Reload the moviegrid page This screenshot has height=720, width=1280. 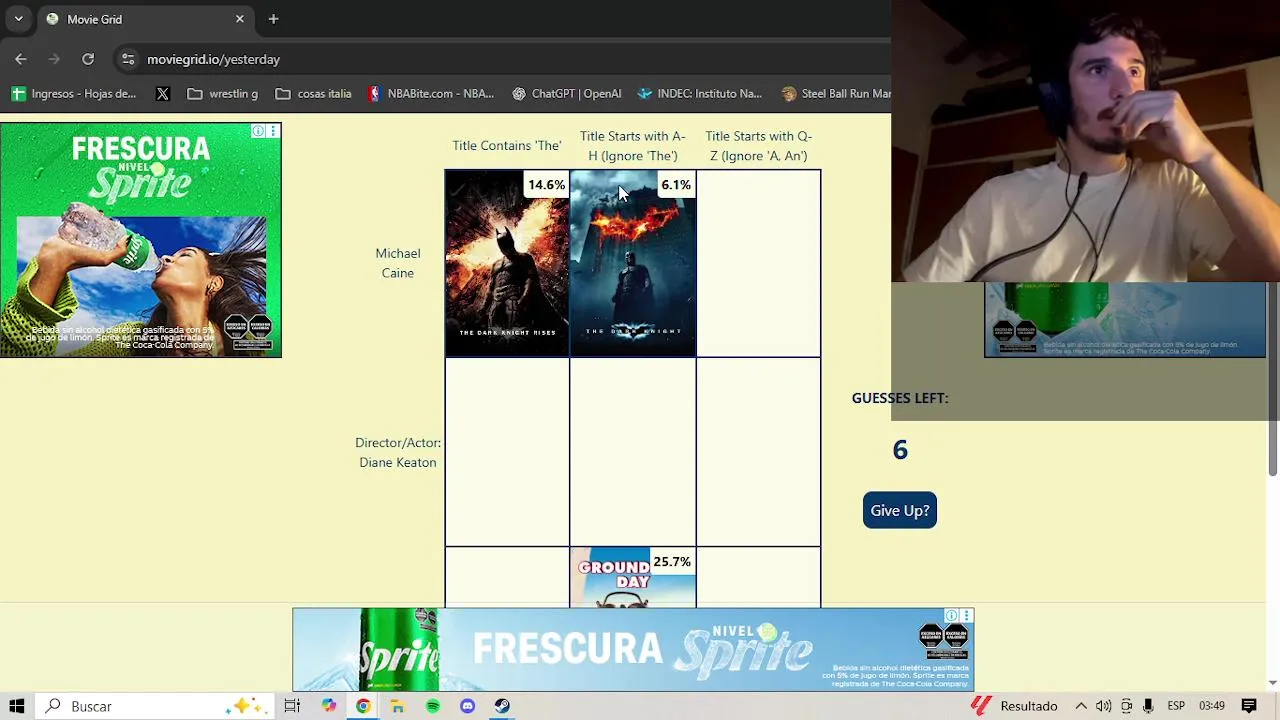pos(88,59)
